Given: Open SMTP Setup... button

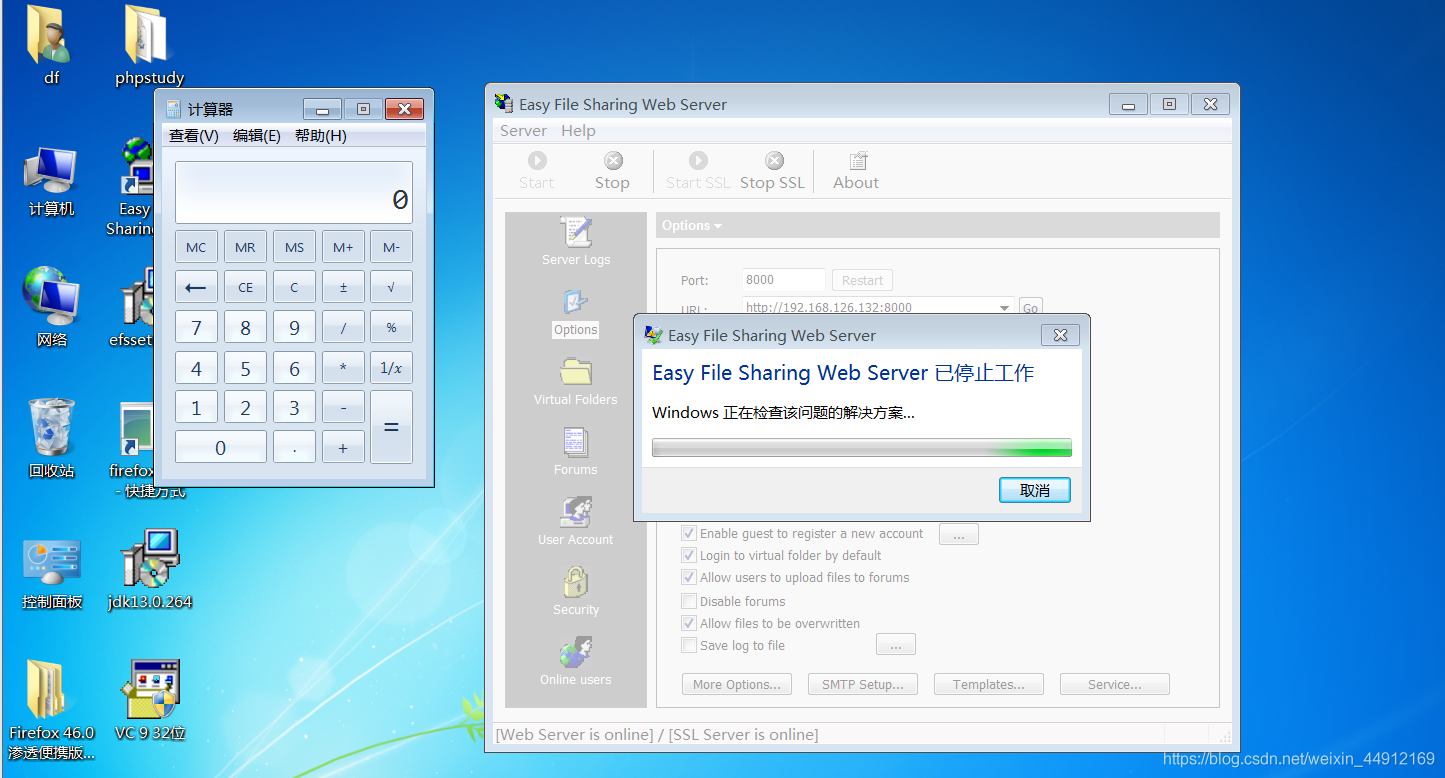Looking at the screenshot, I should pos(862,685).
